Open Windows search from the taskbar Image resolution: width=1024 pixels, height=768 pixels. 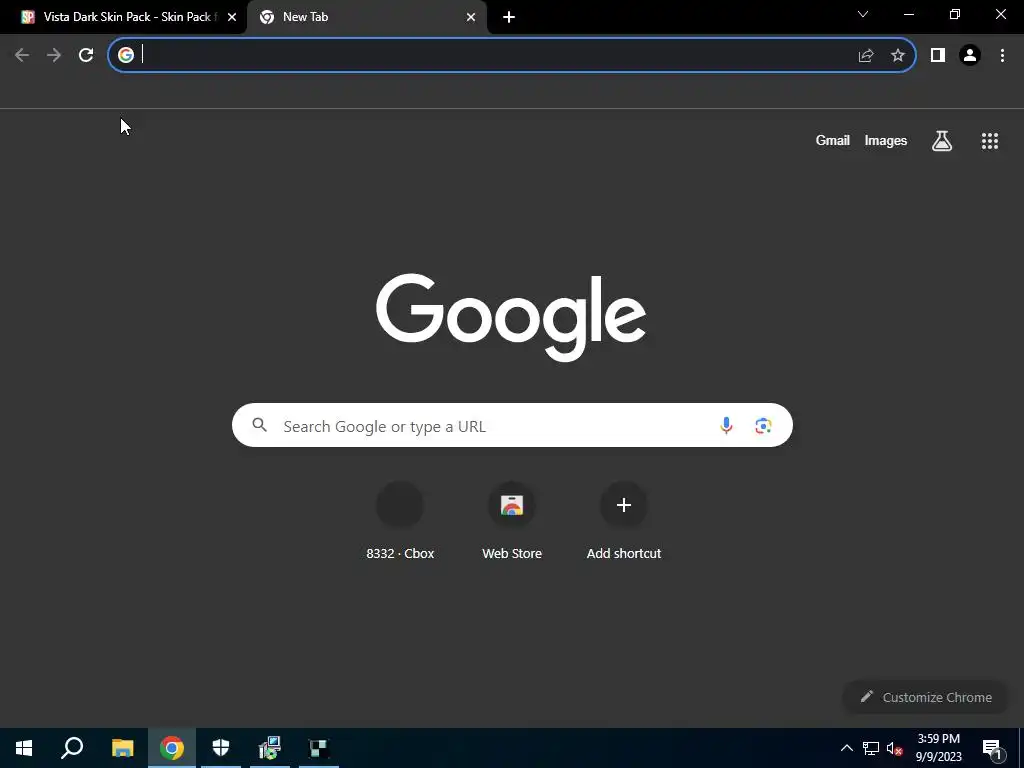tap(72, 748)
